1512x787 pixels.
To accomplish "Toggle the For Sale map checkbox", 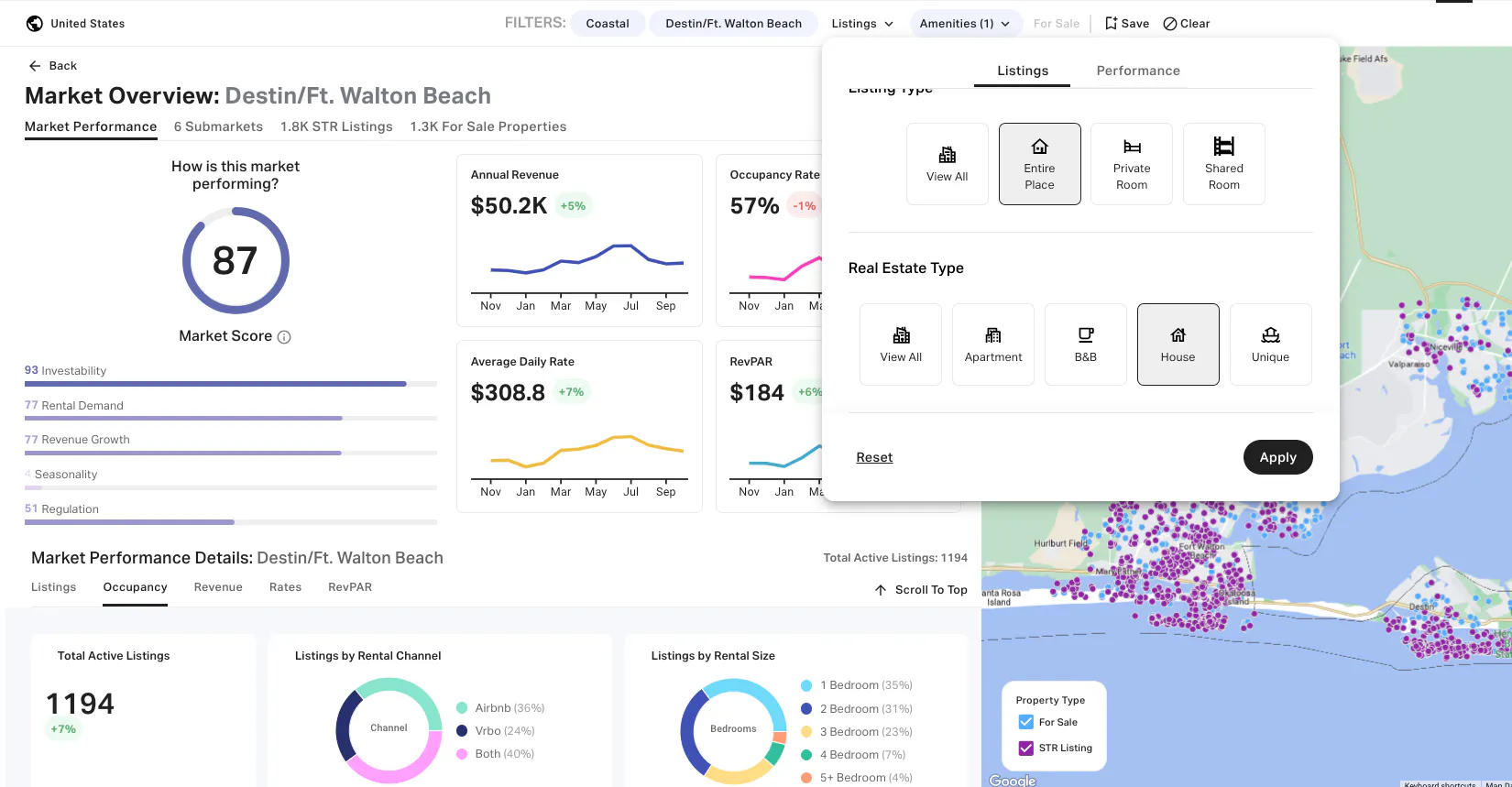I will pyautogui.click(x=1026, y=722).
